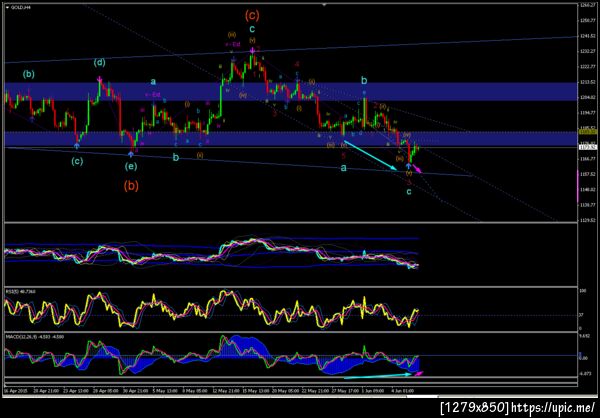Select the orange (c) wave label
Screen dimensions: 600x418
point(252,15)
